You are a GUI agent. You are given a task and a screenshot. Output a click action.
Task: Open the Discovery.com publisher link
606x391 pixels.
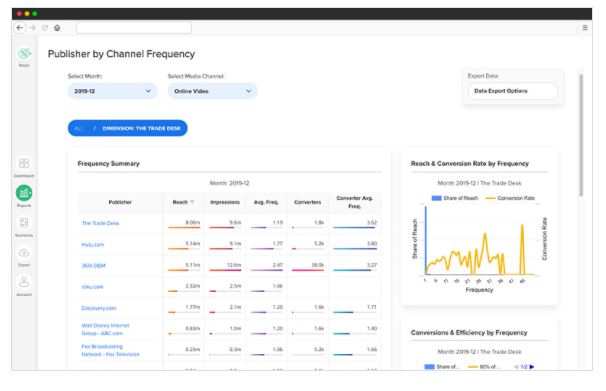(99, 308)
